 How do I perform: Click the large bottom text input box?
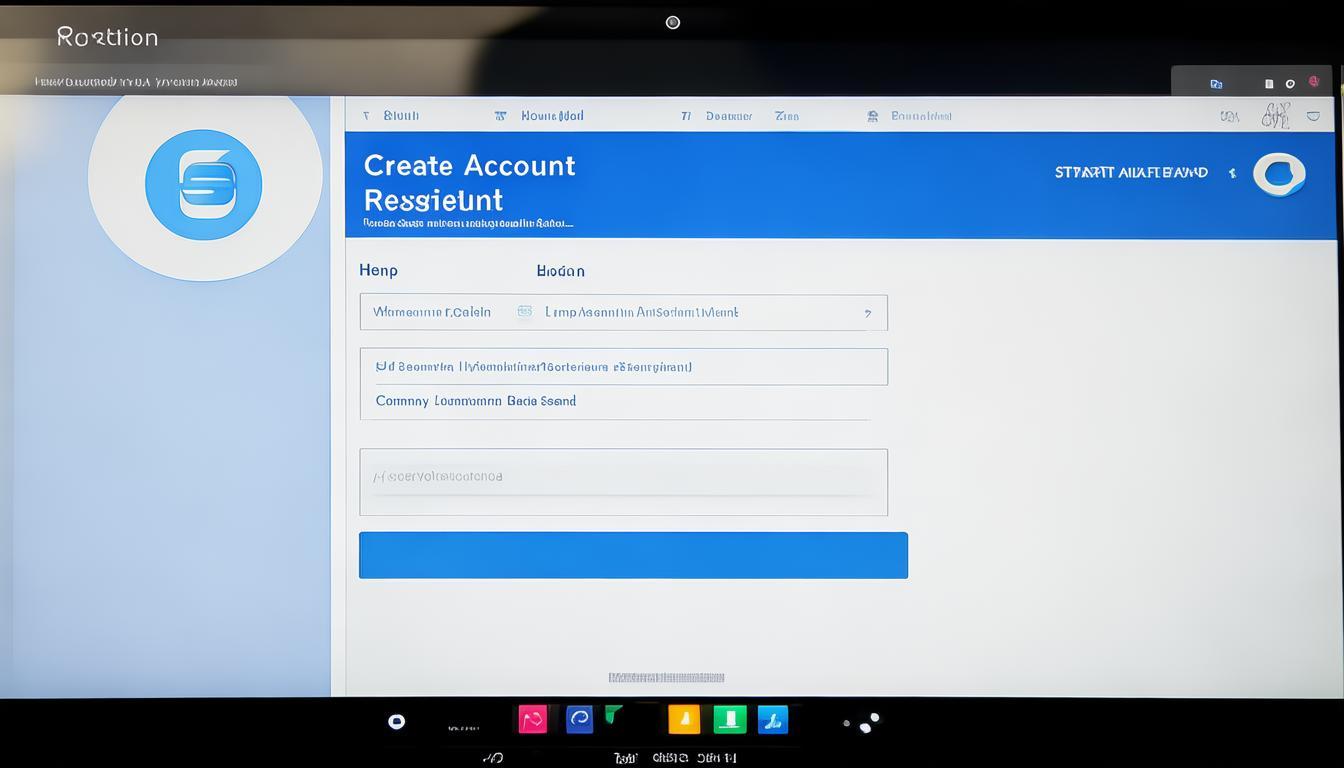623,482
